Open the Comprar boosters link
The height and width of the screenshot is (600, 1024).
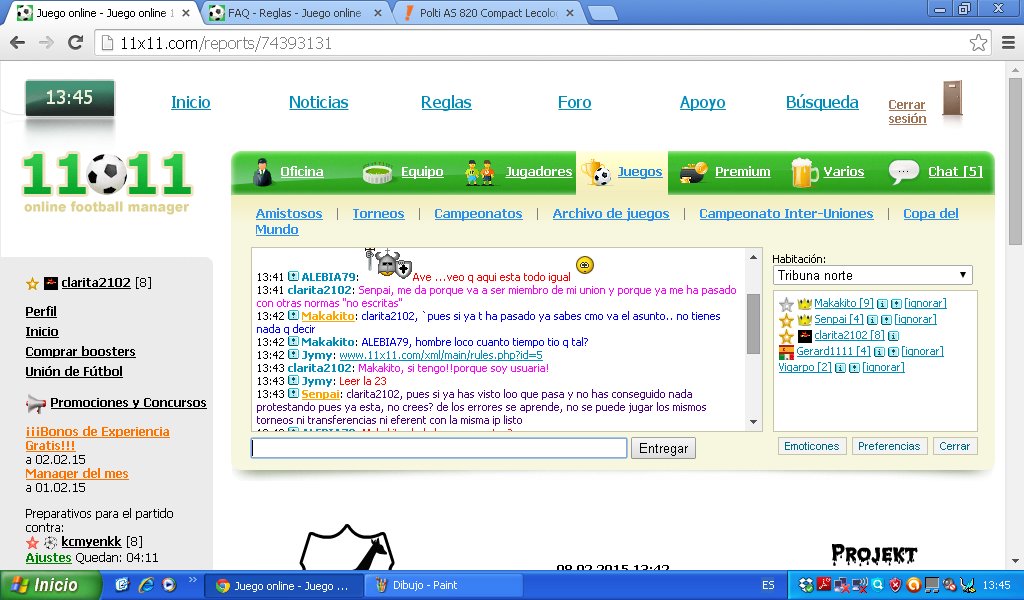(80, 351)
